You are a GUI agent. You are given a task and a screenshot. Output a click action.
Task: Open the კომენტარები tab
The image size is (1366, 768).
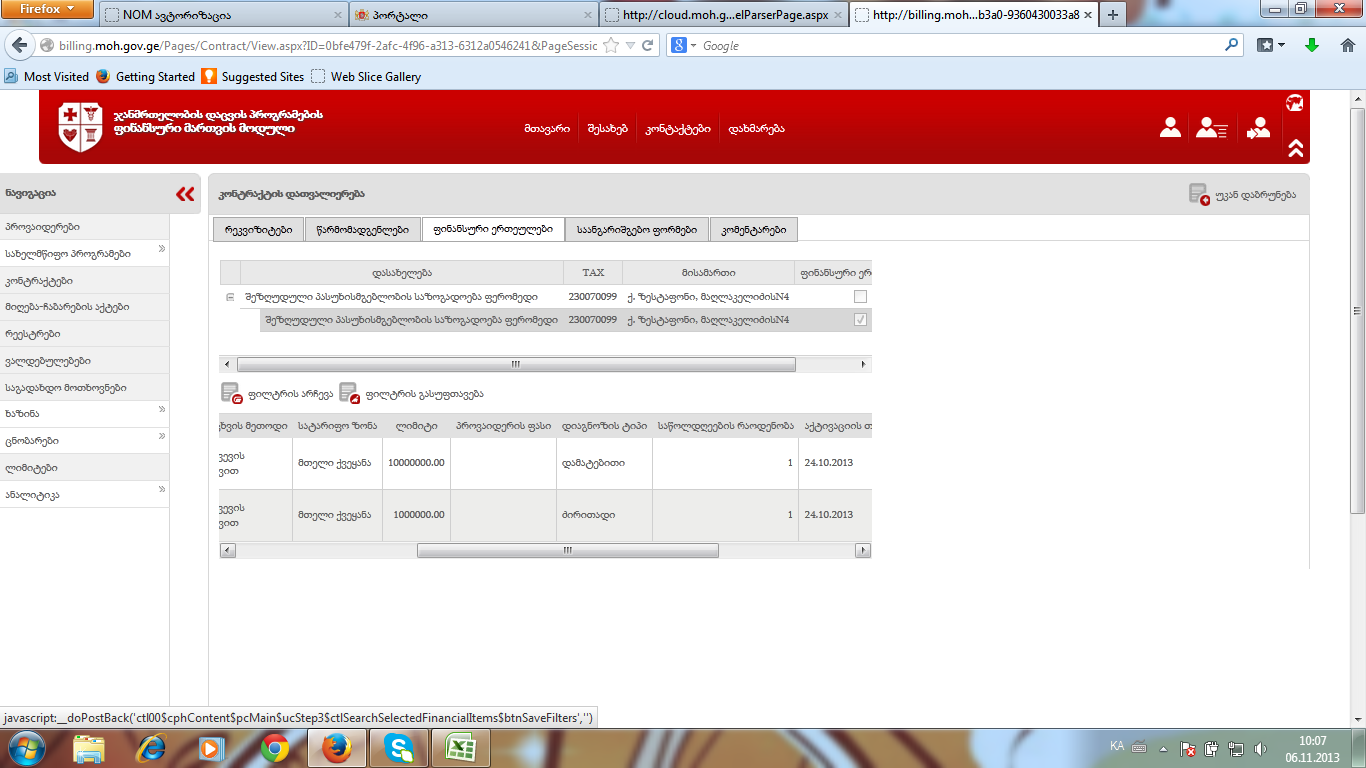coord(753,230)
